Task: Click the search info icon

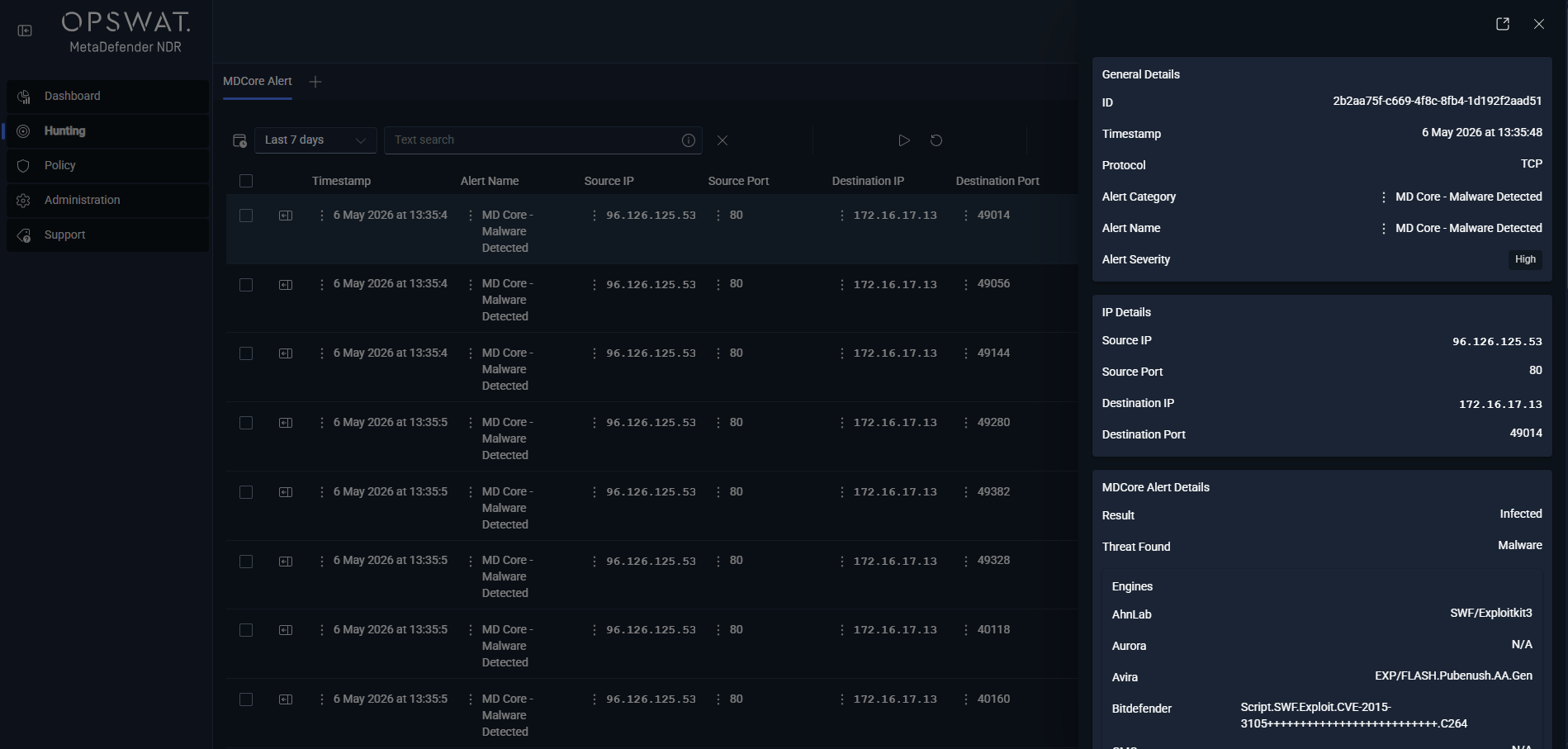Action: [x=689, y=140]
